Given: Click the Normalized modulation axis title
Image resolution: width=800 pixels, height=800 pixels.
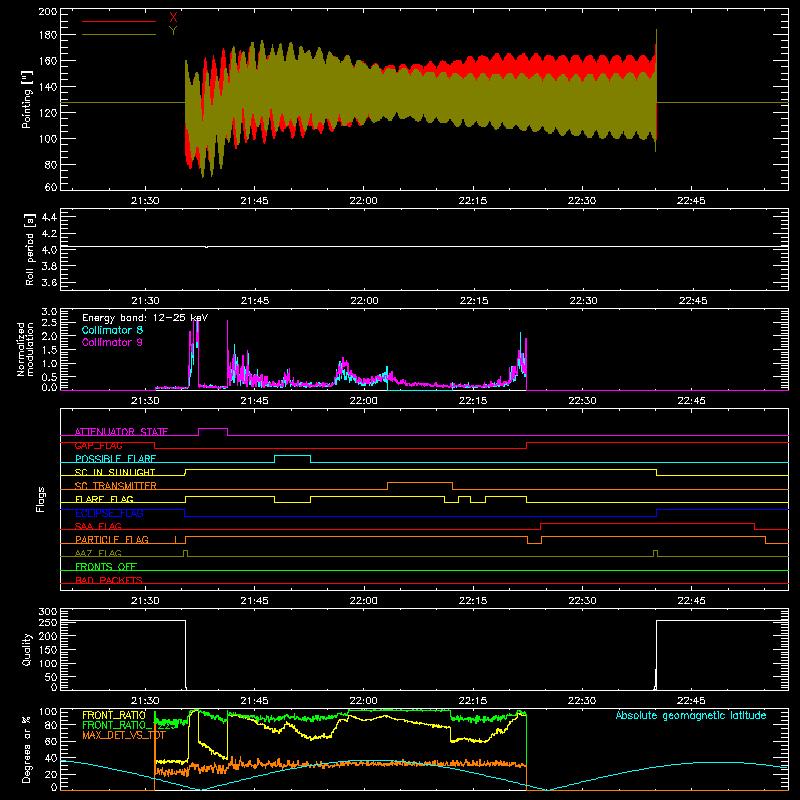Looking at the screenshot, I should [24, 349].
